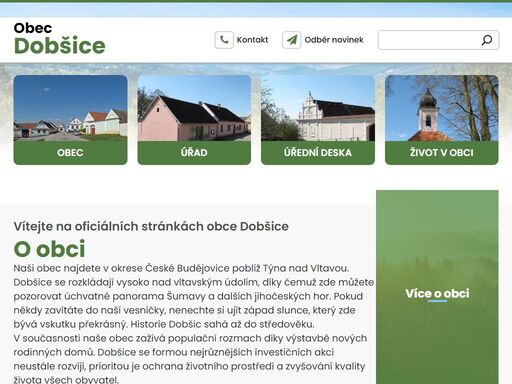Open the Kontakt link

click(x=252, y=40)
